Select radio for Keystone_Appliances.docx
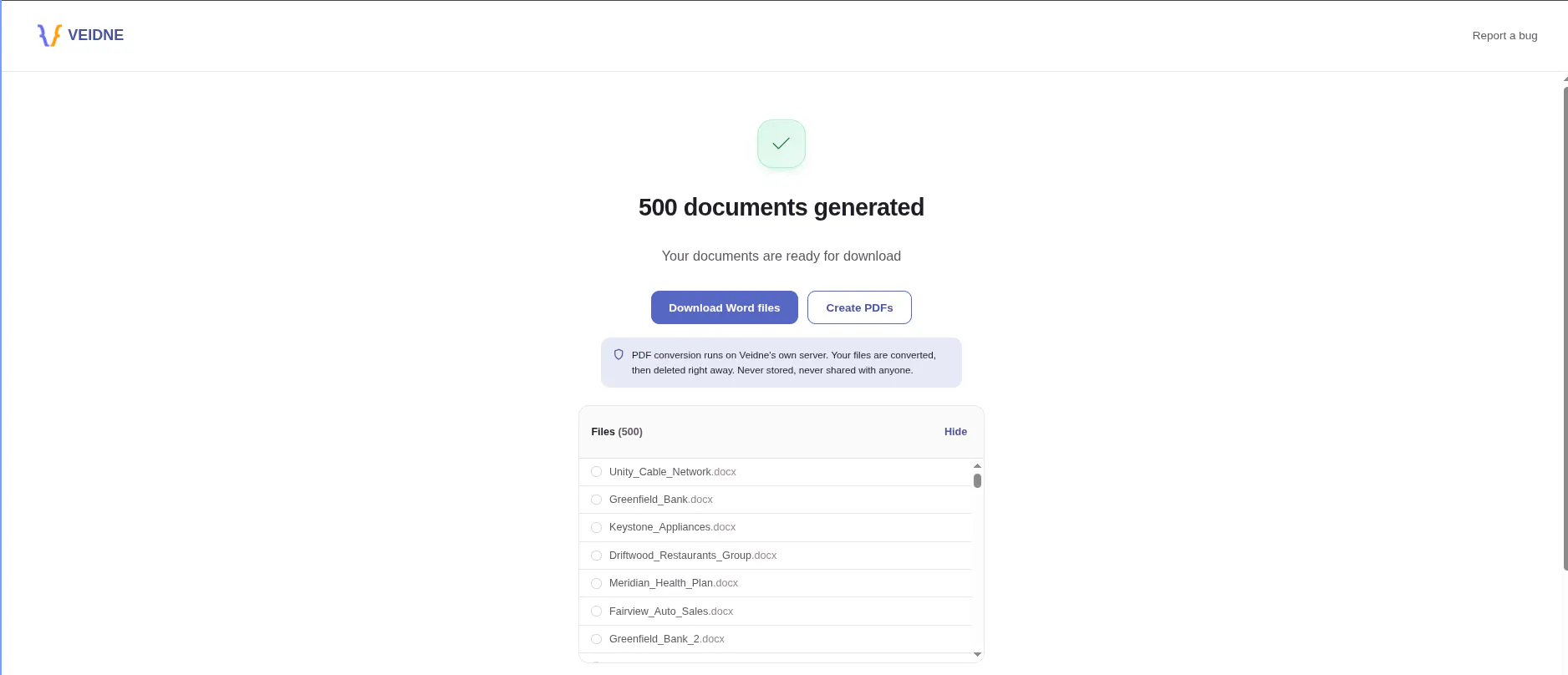Screen dimensions: 1568x675 [596, 527]
